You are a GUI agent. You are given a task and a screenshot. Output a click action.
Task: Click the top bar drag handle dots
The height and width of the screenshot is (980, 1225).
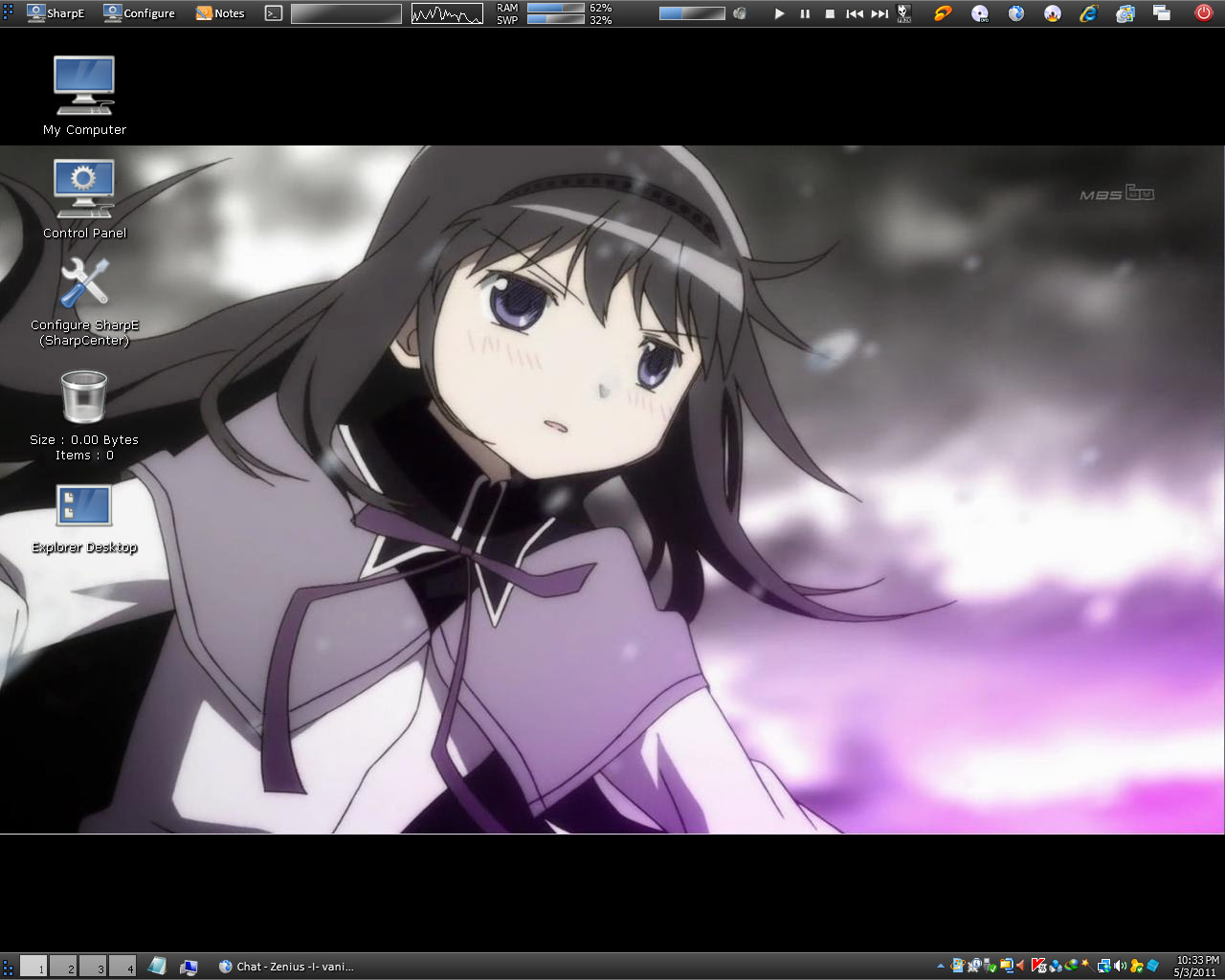click(x=8, y=13)
